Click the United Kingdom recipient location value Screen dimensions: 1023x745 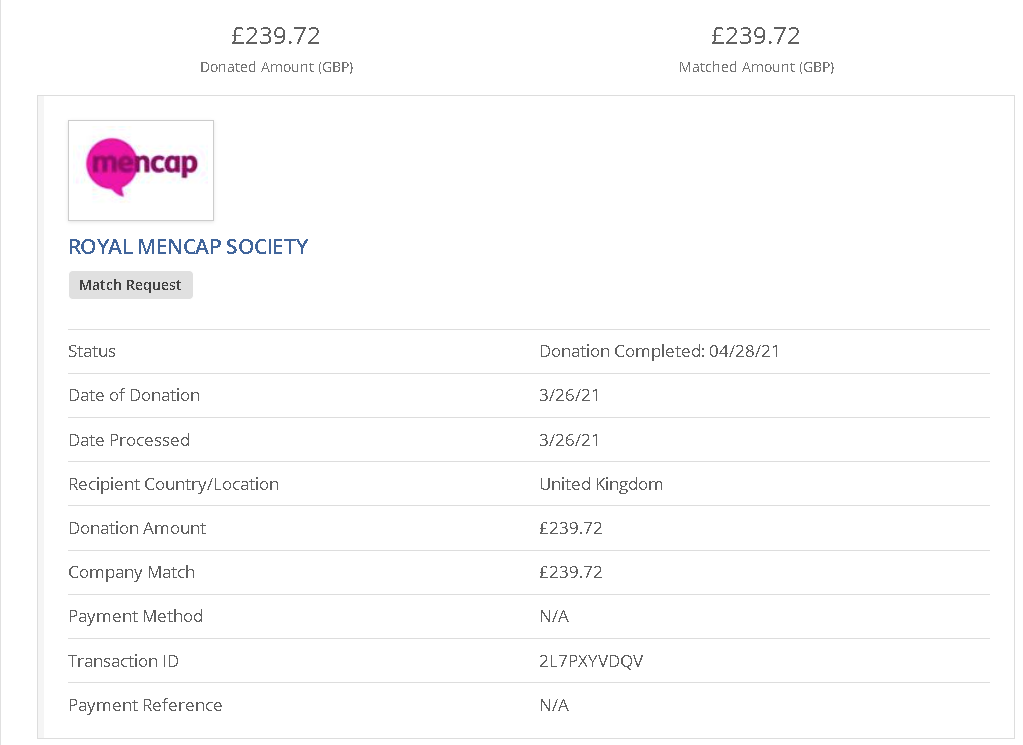pyautogui.click(x=601, y=484)
